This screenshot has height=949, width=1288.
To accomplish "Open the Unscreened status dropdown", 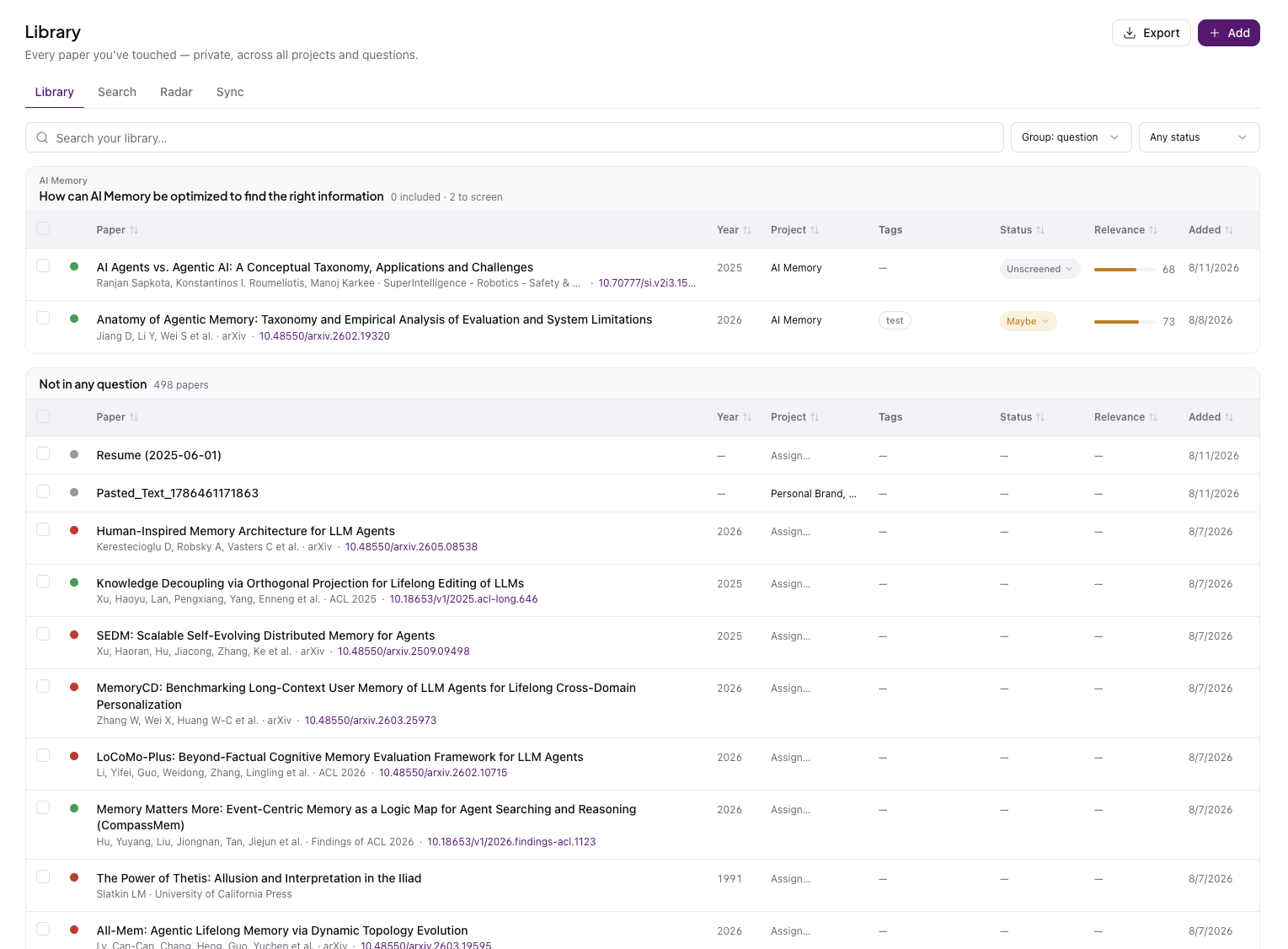I will pyautogui.click(x=1039, y=269).
